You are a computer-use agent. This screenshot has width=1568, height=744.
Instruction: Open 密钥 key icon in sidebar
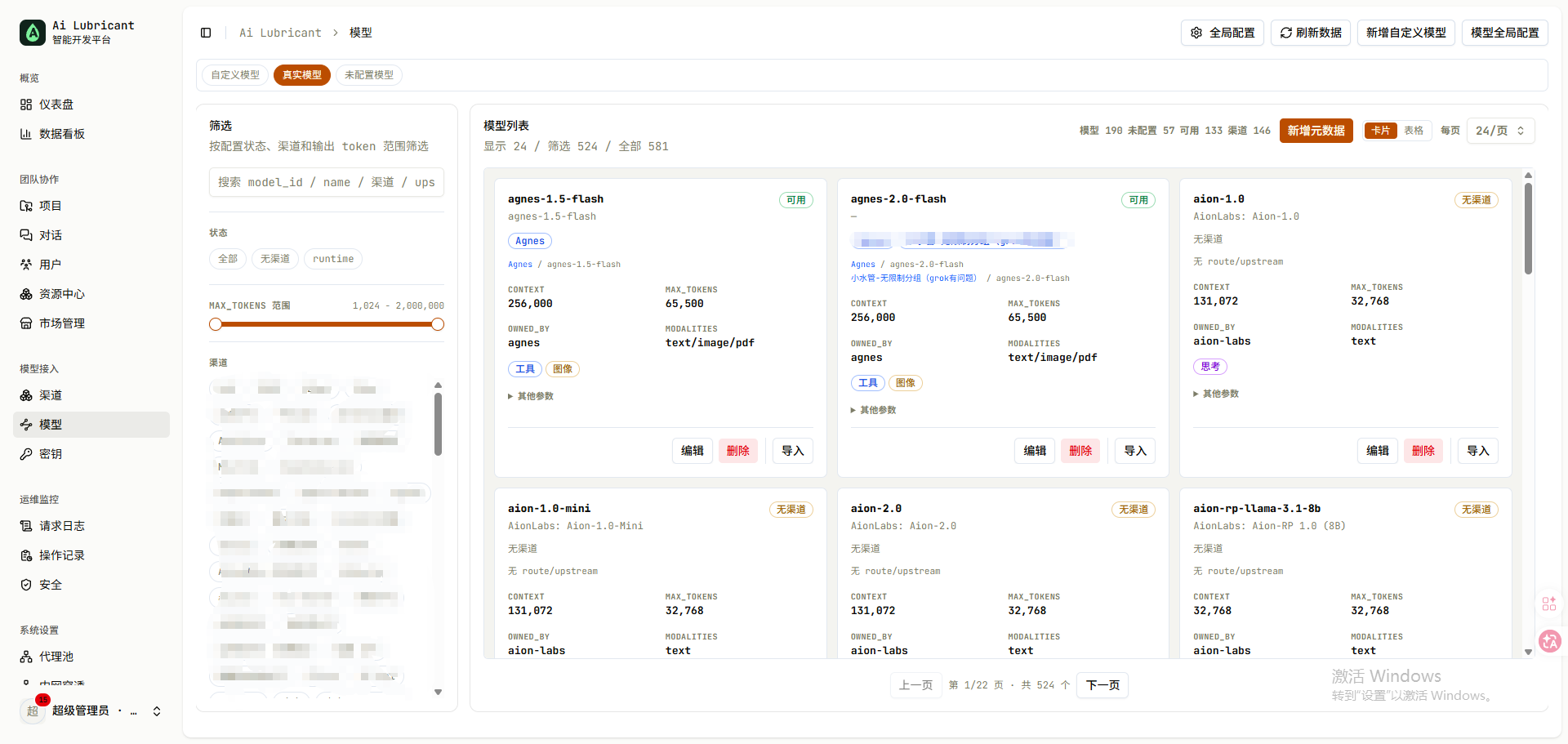point(26,454)
